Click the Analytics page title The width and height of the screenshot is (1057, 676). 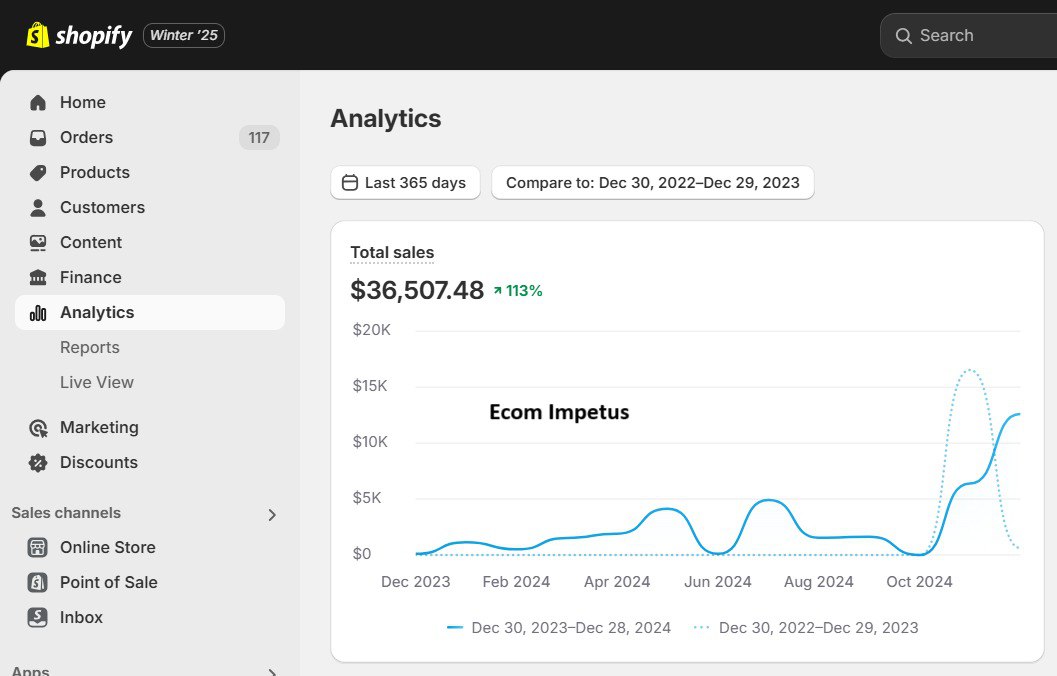coord(386,119)
